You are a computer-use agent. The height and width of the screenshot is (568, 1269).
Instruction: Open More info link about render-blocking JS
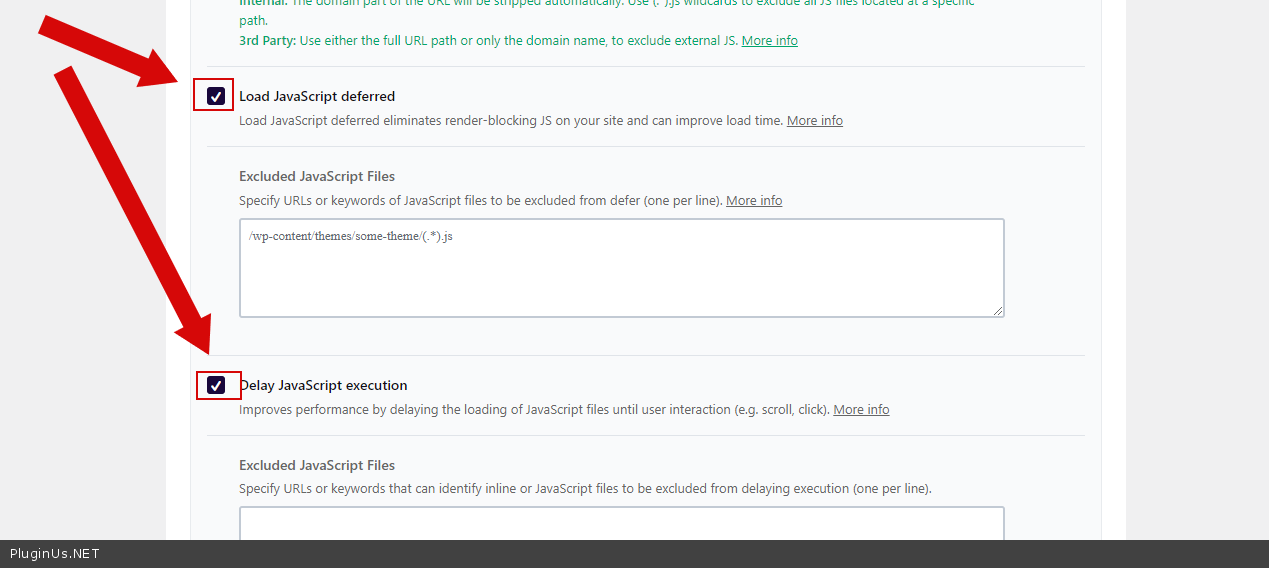(x=814, y=121)
